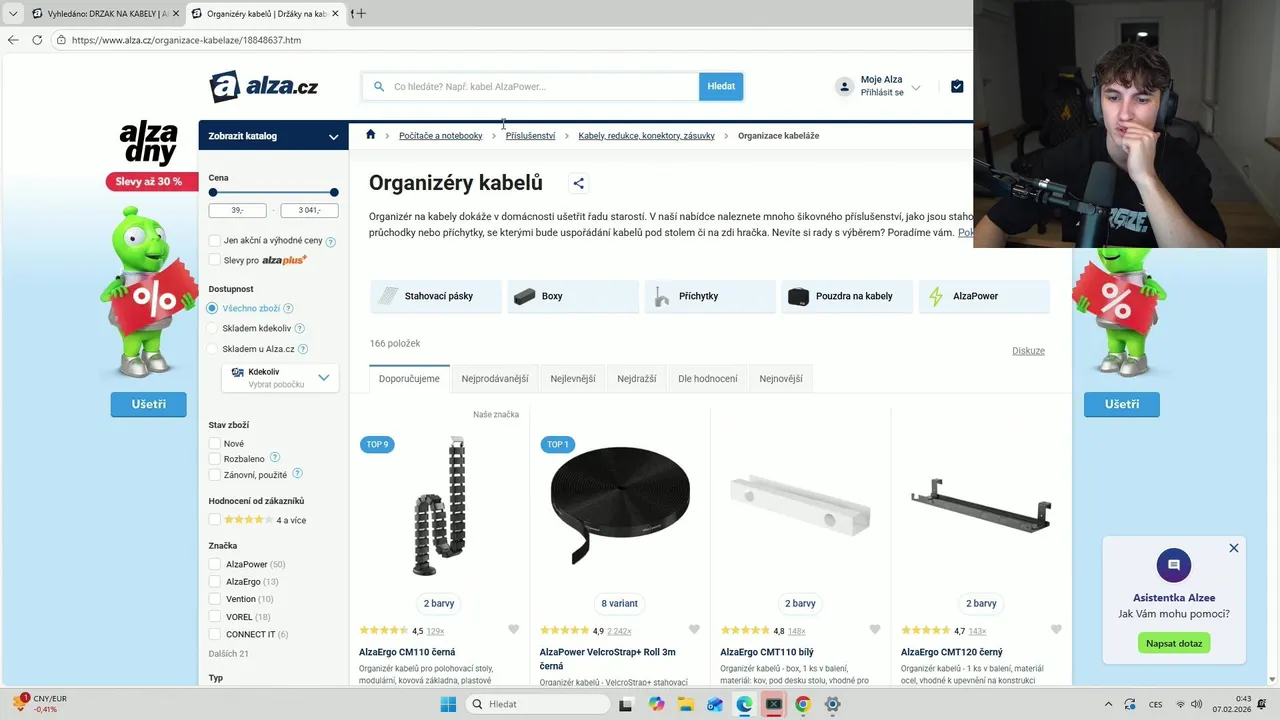Screen dimensions: 1280x720
Task: Check Zánovní, použité filter
Action: click(214, 475)
